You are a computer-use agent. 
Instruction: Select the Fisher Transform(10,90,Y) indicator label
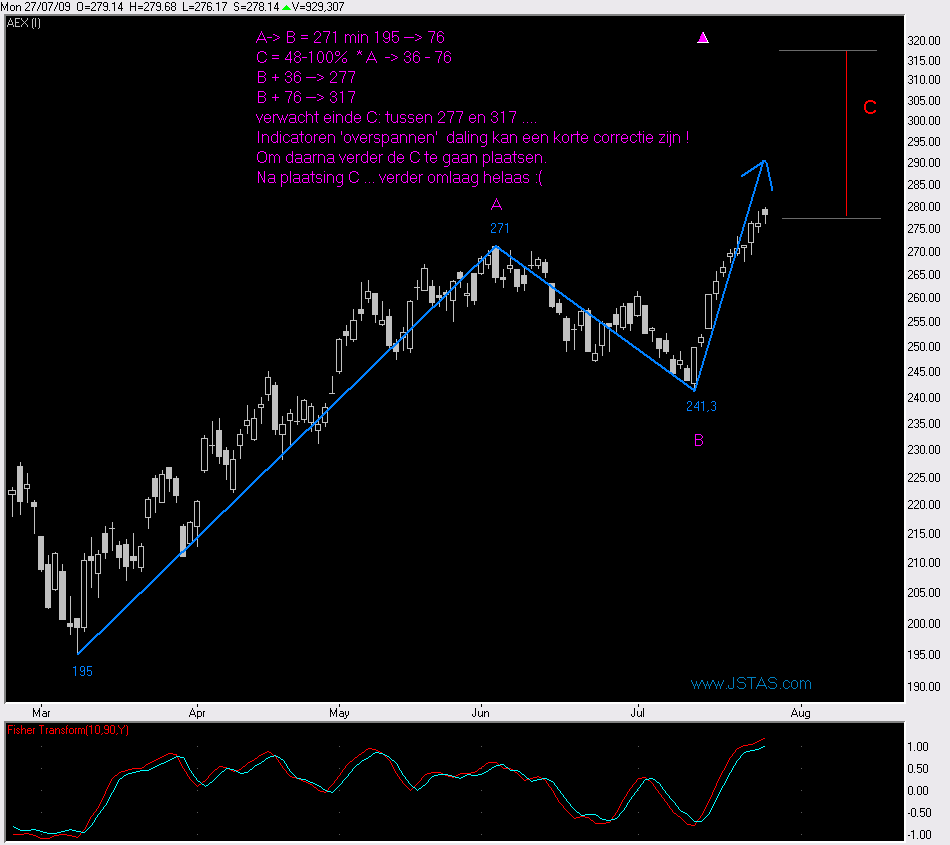[x=68, y=730]
